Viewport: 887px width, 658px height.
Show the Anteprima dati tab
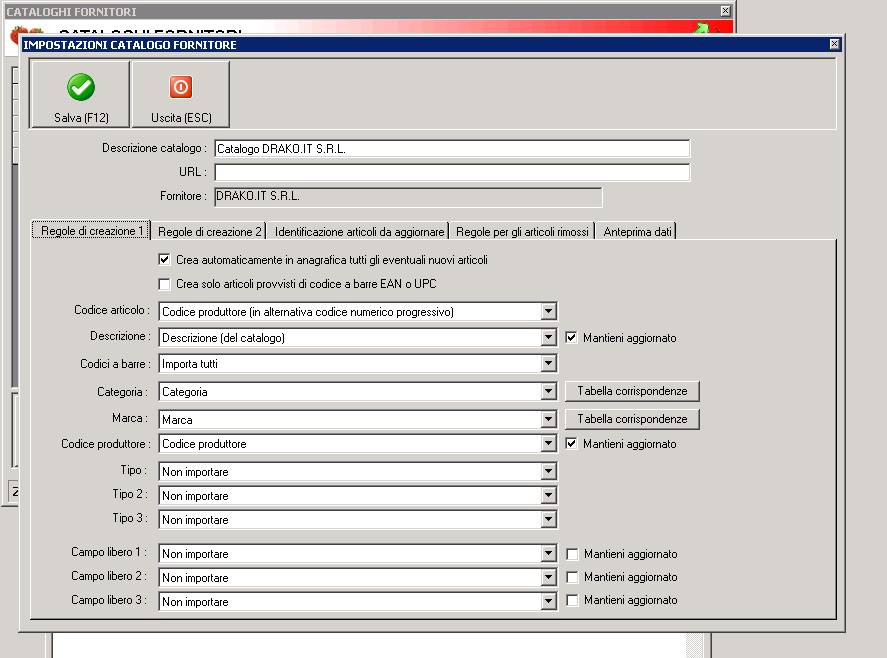coord(637,231)
